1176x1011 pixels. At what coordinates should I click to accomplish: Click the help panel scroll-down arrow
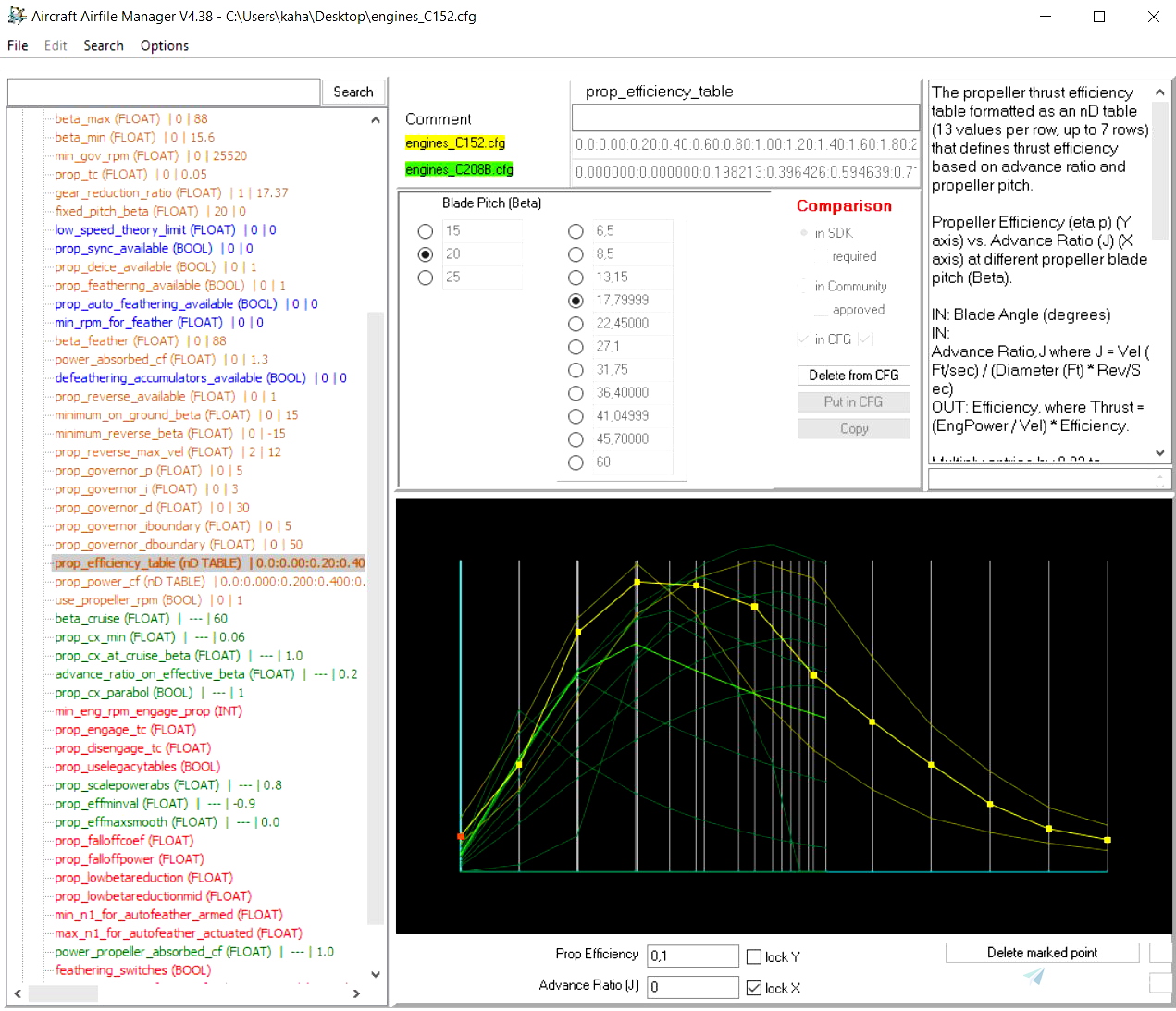pyautogui.click(x=1159, y=452)
